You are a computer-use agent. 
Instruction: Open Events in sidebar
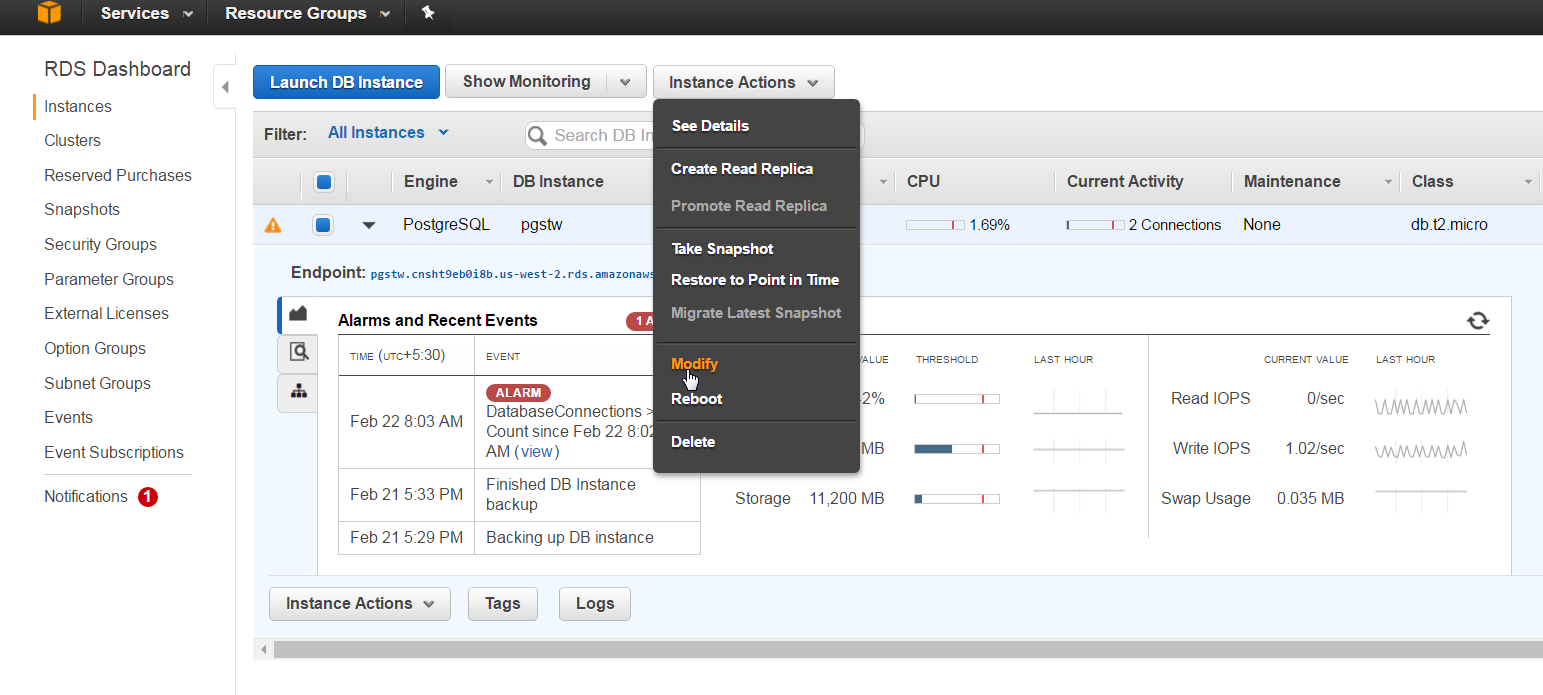click(x=68, y=418)
